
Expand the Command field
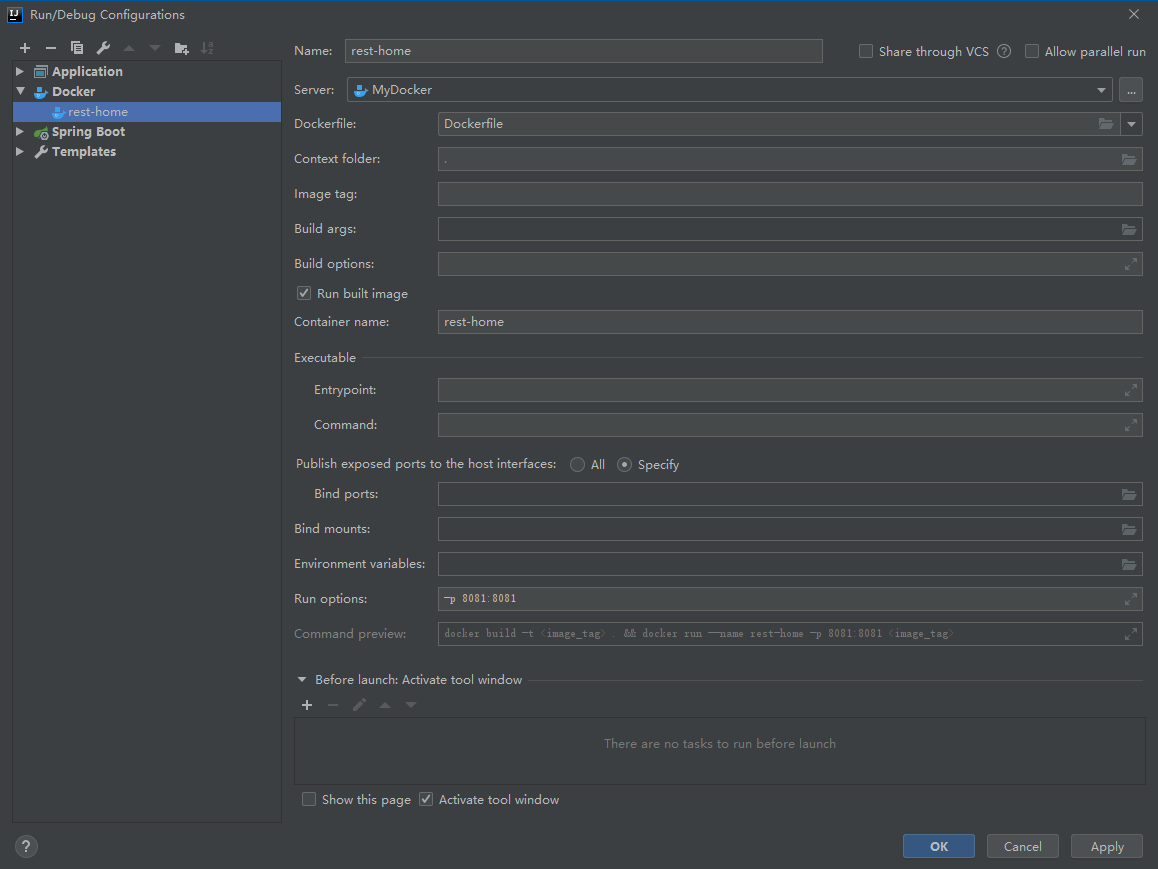tap(1131, 425)
